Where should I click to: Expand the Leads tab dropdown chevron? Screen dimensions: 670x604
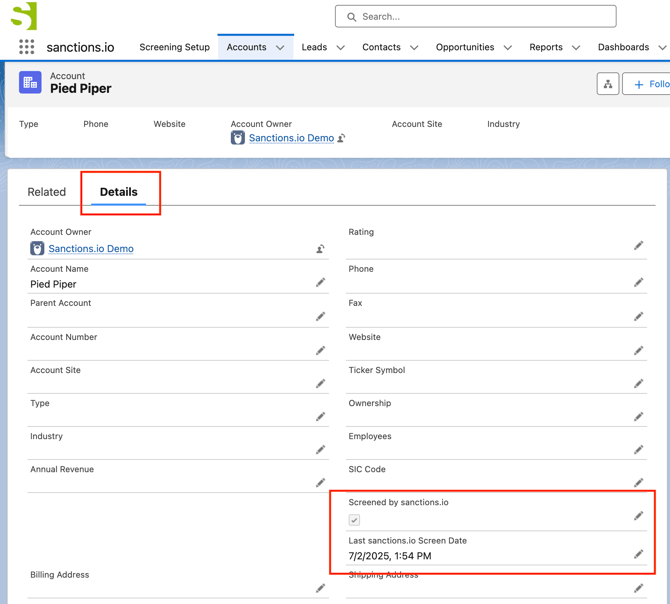(x=340, y=47)
